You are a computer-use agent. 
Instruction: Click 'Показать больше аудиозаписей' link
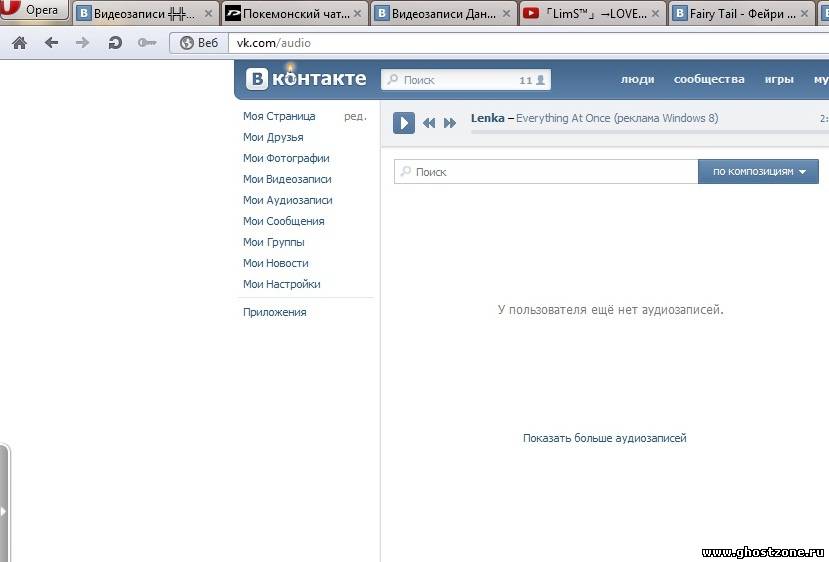[x=604, y=438]
